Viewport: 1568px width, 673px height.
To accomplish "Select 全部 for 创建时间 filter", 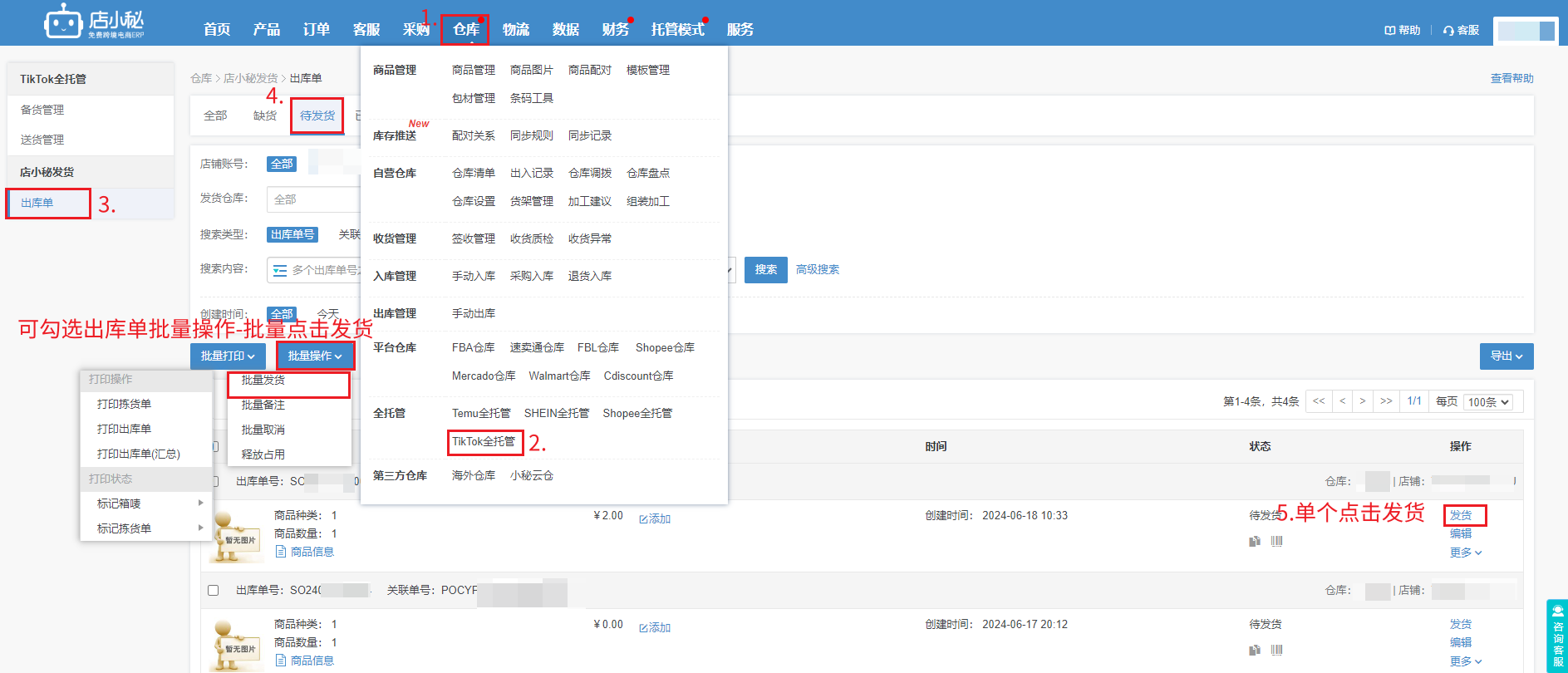I will point(282,314).
